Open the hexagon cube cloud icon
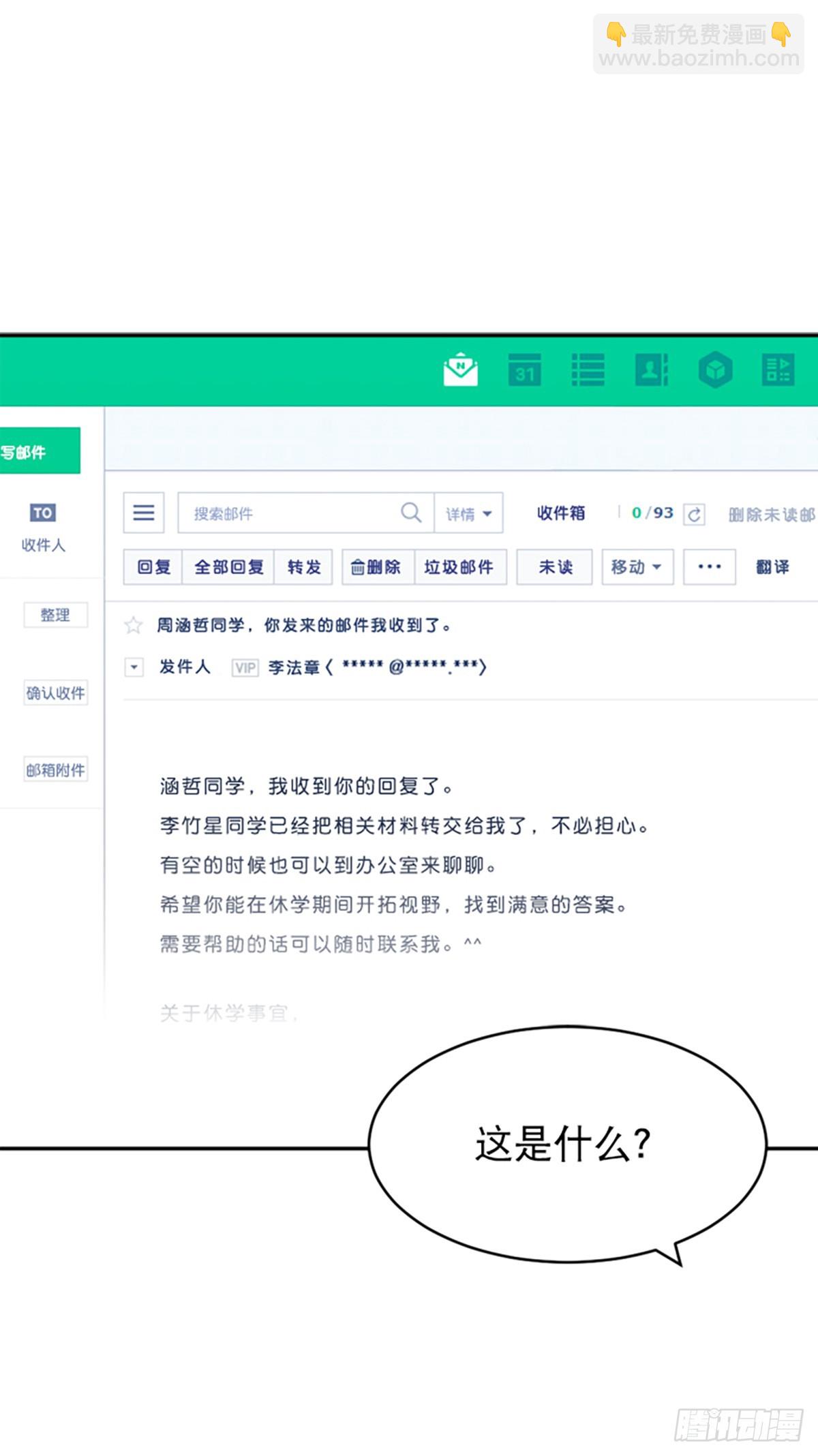 [x=715, y=370]
